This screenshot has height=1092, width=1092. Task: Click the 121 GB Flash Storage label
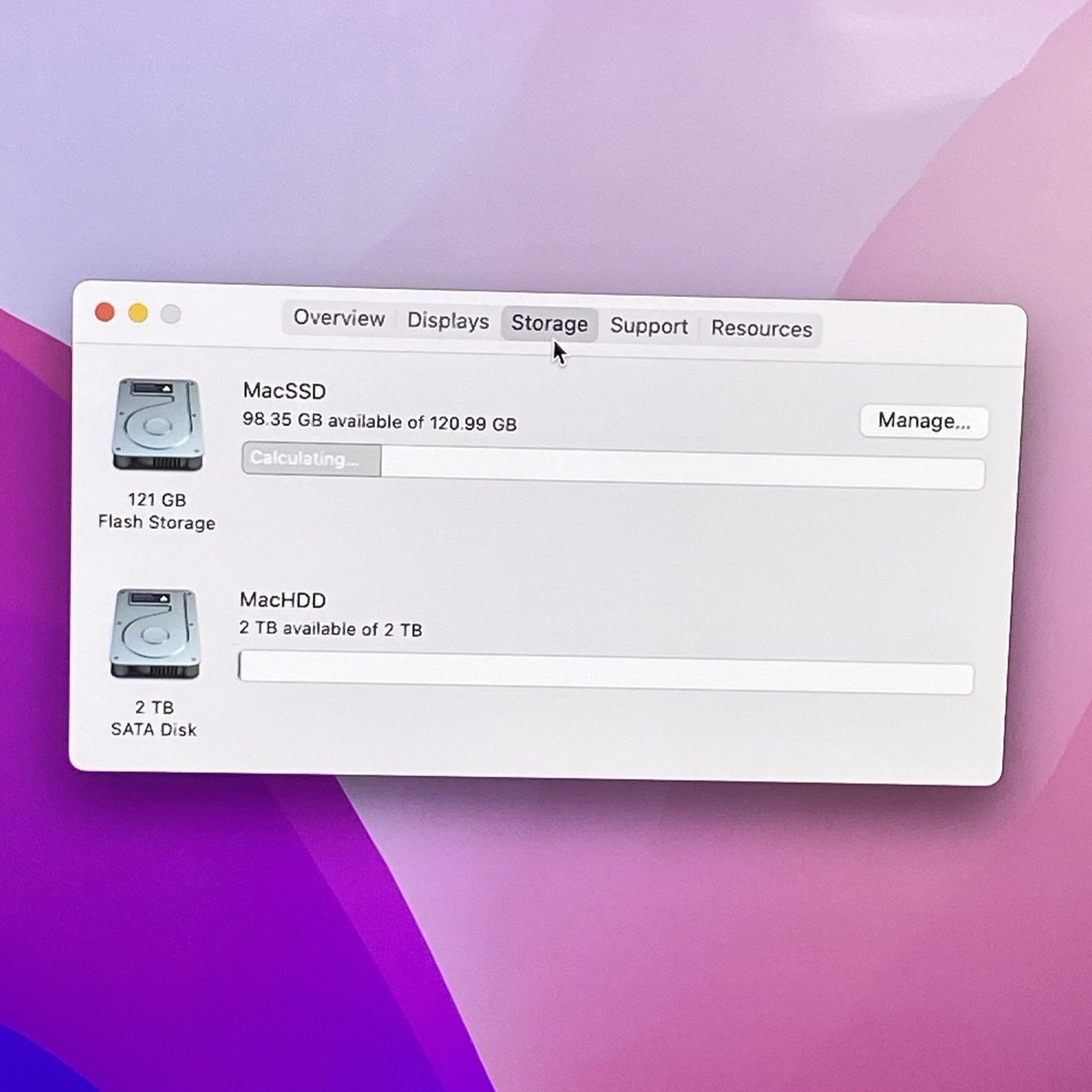point(157,511)
